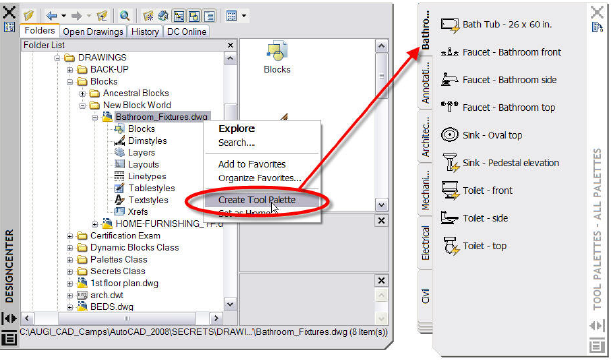Toggle DesignCenter Auto-hide arrows

pos(9,318)
